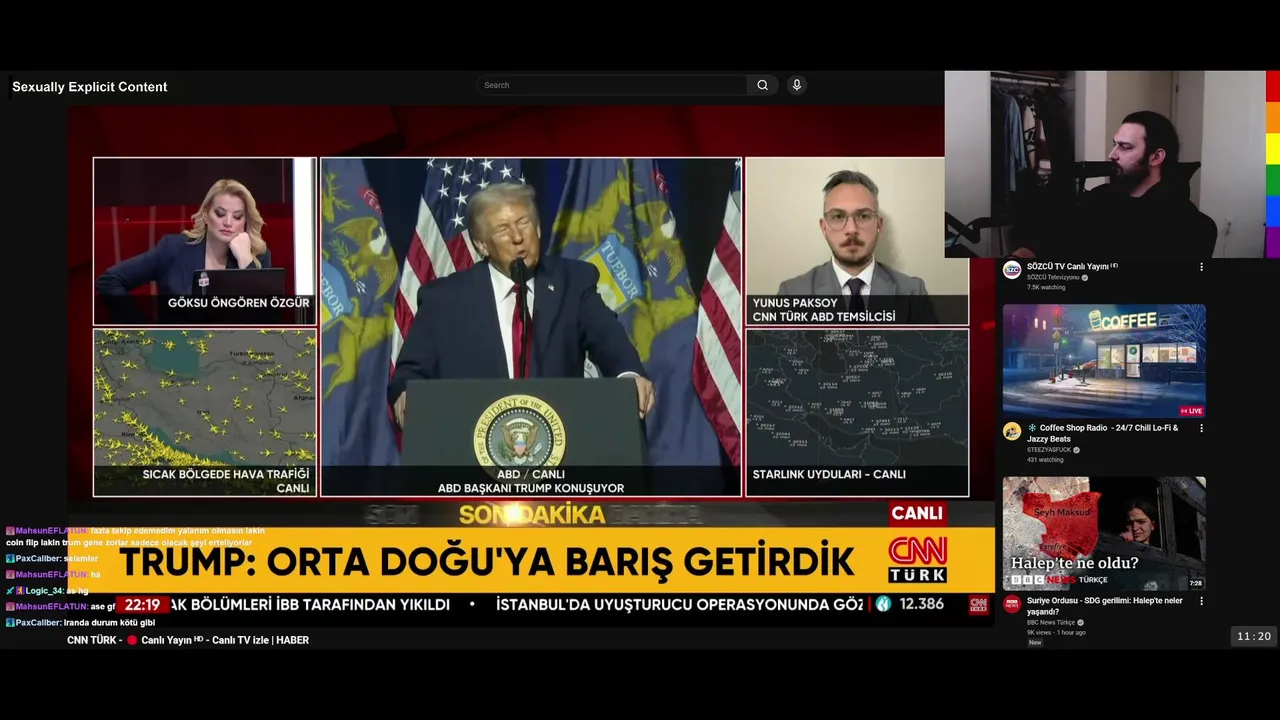The width and height of the screenshot is (1280, 720).
Task: Open options menu for Suriye Ordusu video
Action: click(1201, 601)
